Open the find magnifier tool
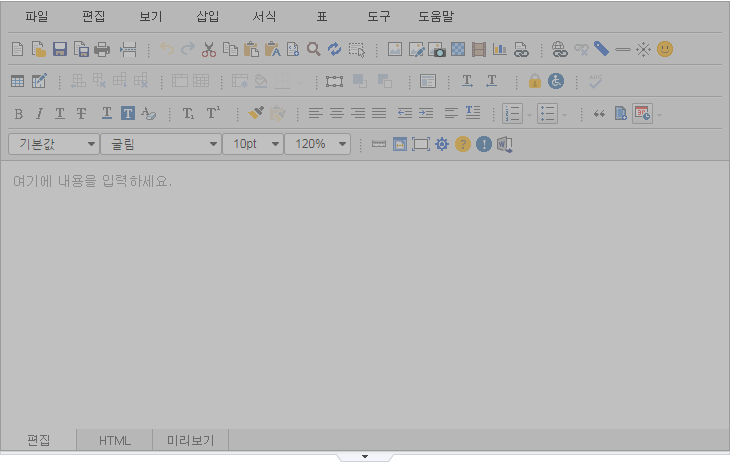 (314, 49)
